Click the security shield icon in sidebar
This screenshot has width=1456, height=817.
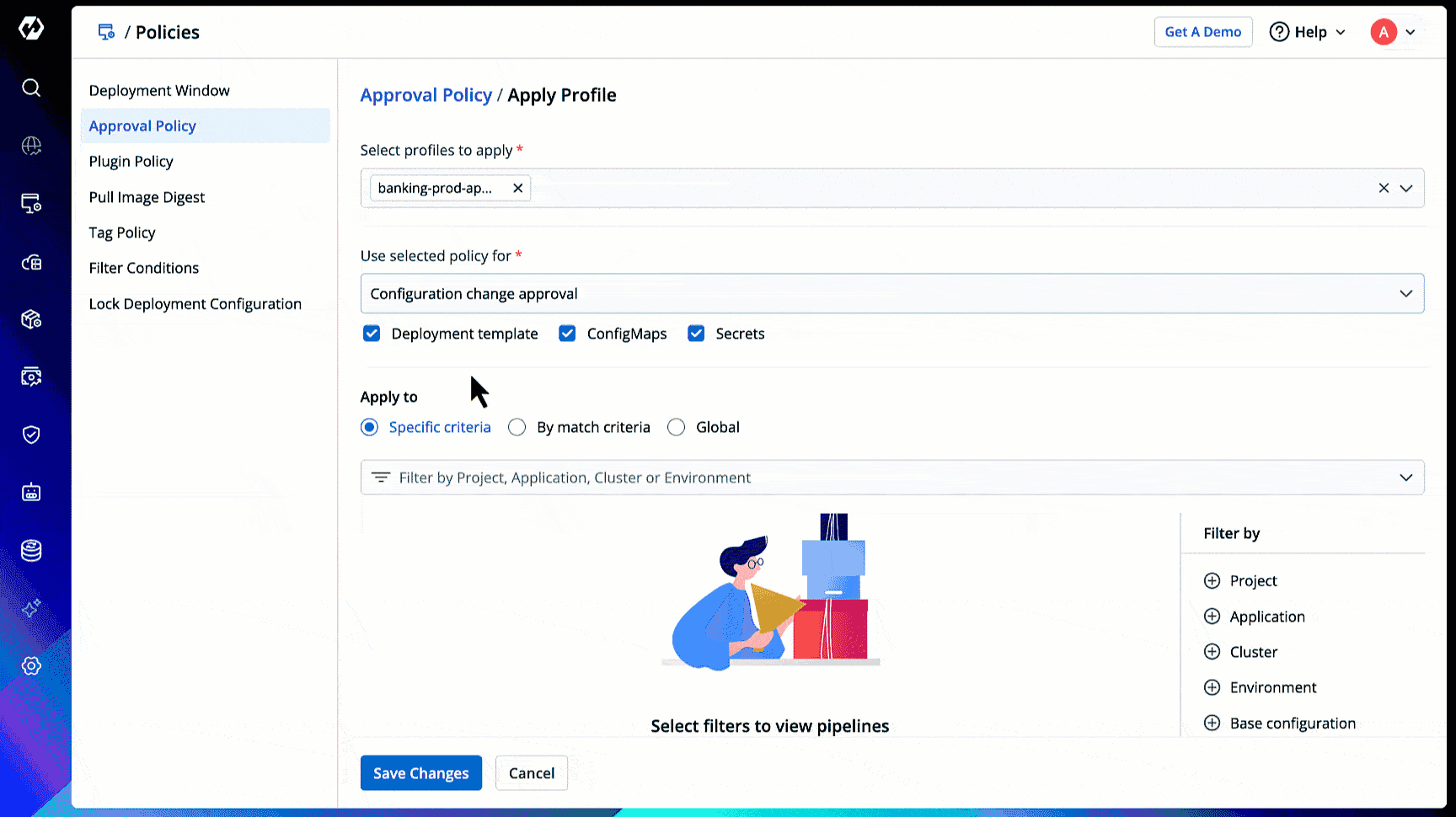[x=31, y=435]
